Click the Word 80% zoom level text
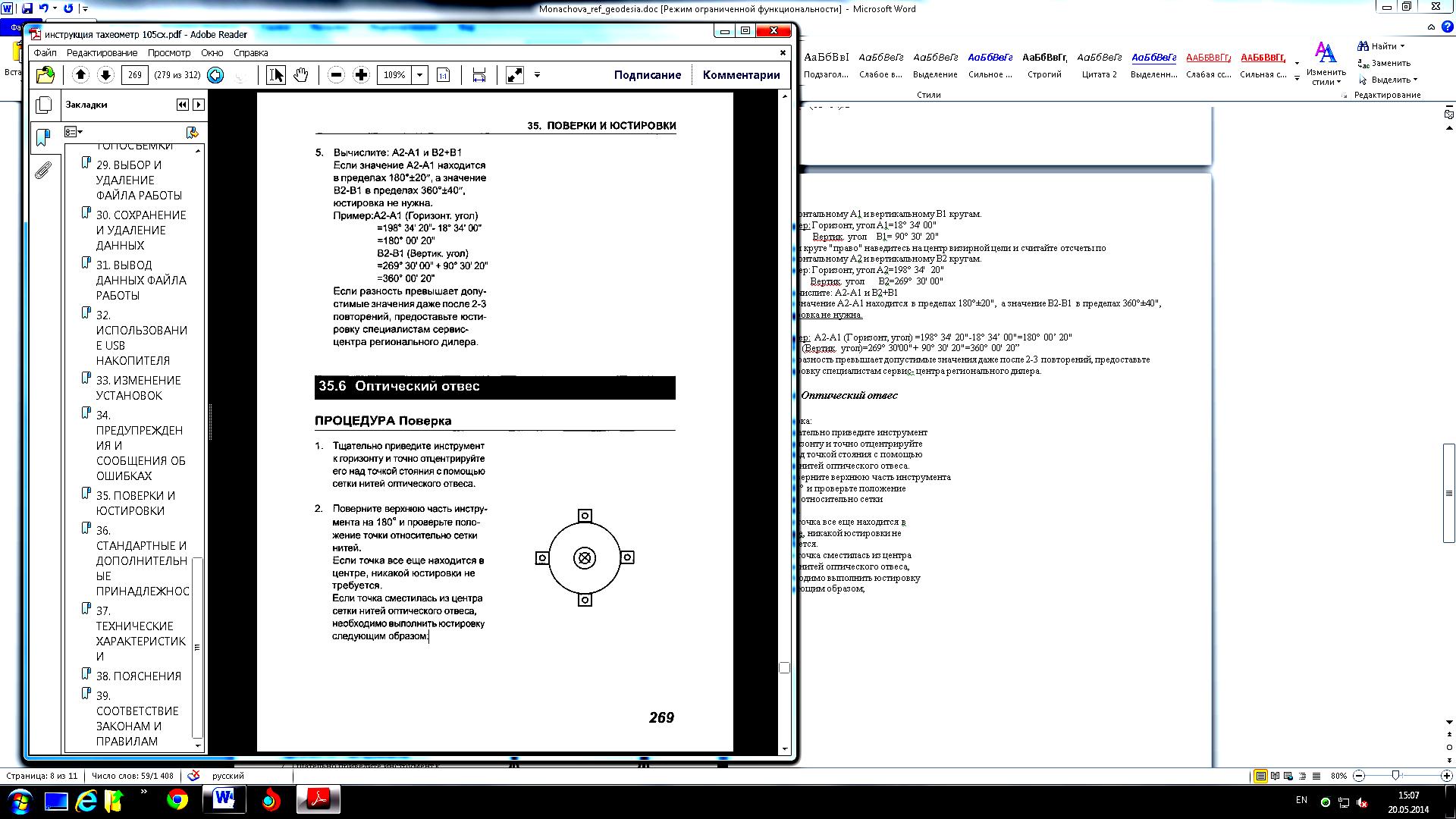The image size is (1456, 819). coord(1338,776)
